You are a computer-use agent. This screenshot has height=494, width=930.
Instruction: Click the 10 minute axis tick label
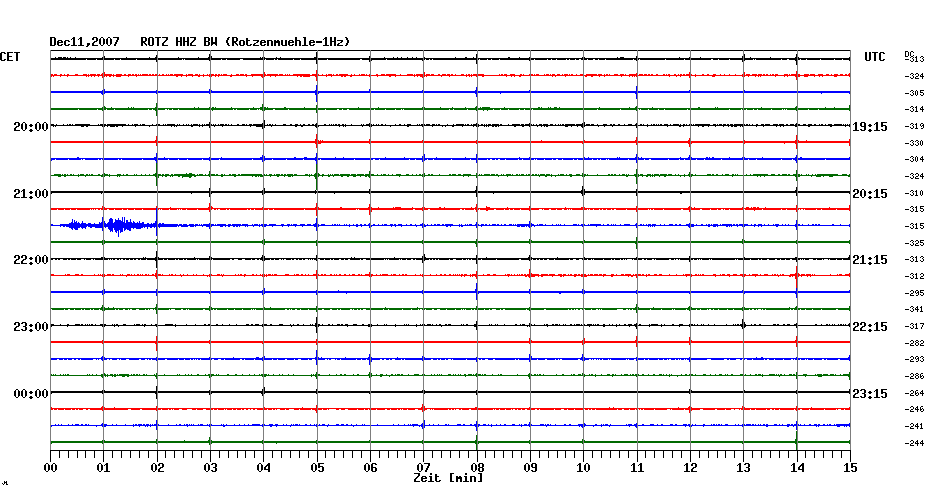(584, 468)
